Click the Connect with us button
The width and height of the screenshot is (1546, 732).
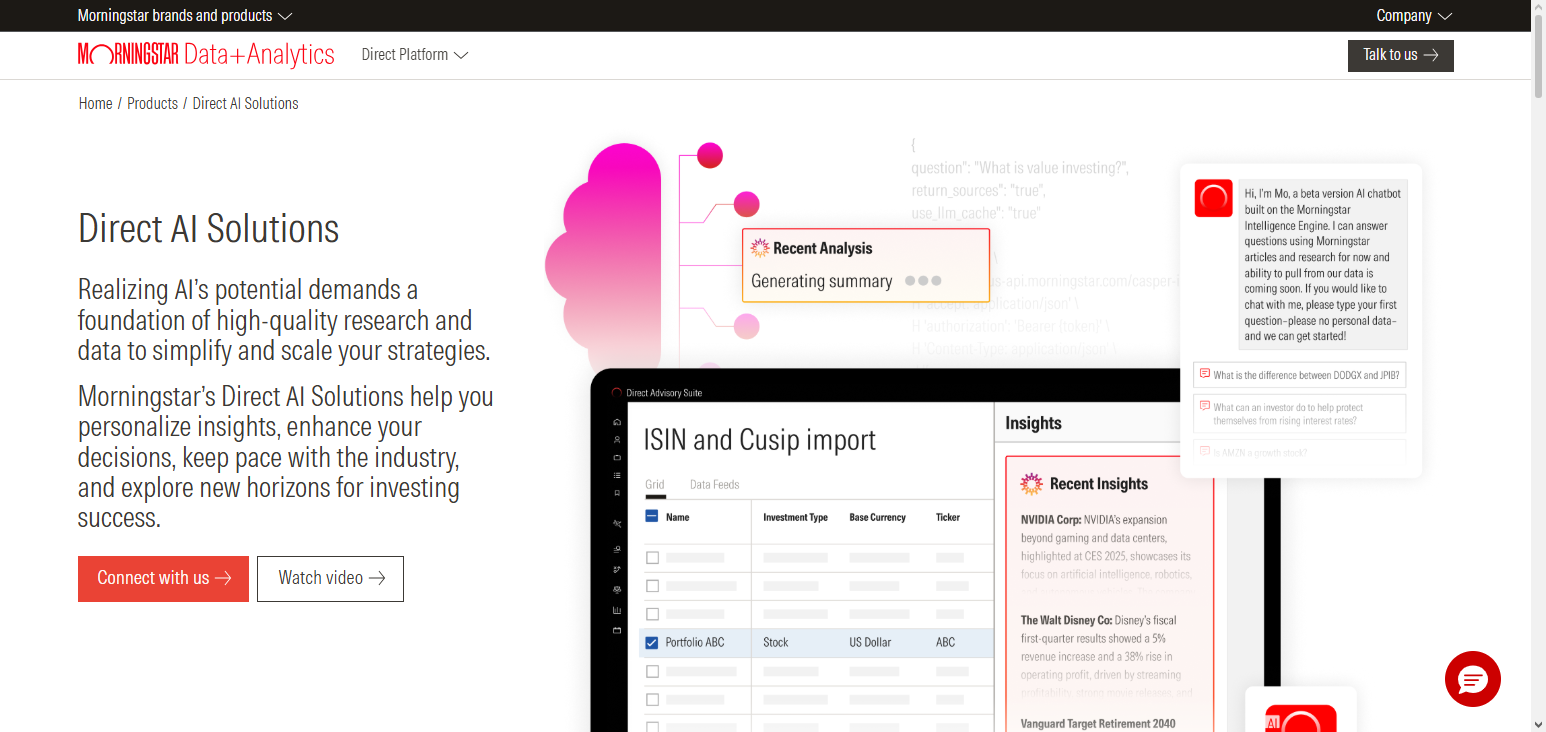click(163, 578)
